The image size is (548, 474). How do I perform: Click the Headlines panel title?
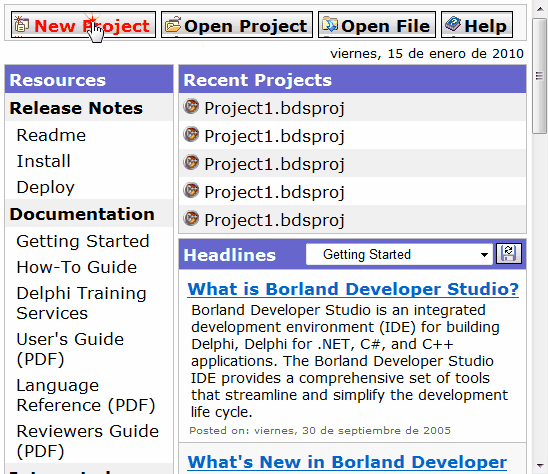coord(230,255)
